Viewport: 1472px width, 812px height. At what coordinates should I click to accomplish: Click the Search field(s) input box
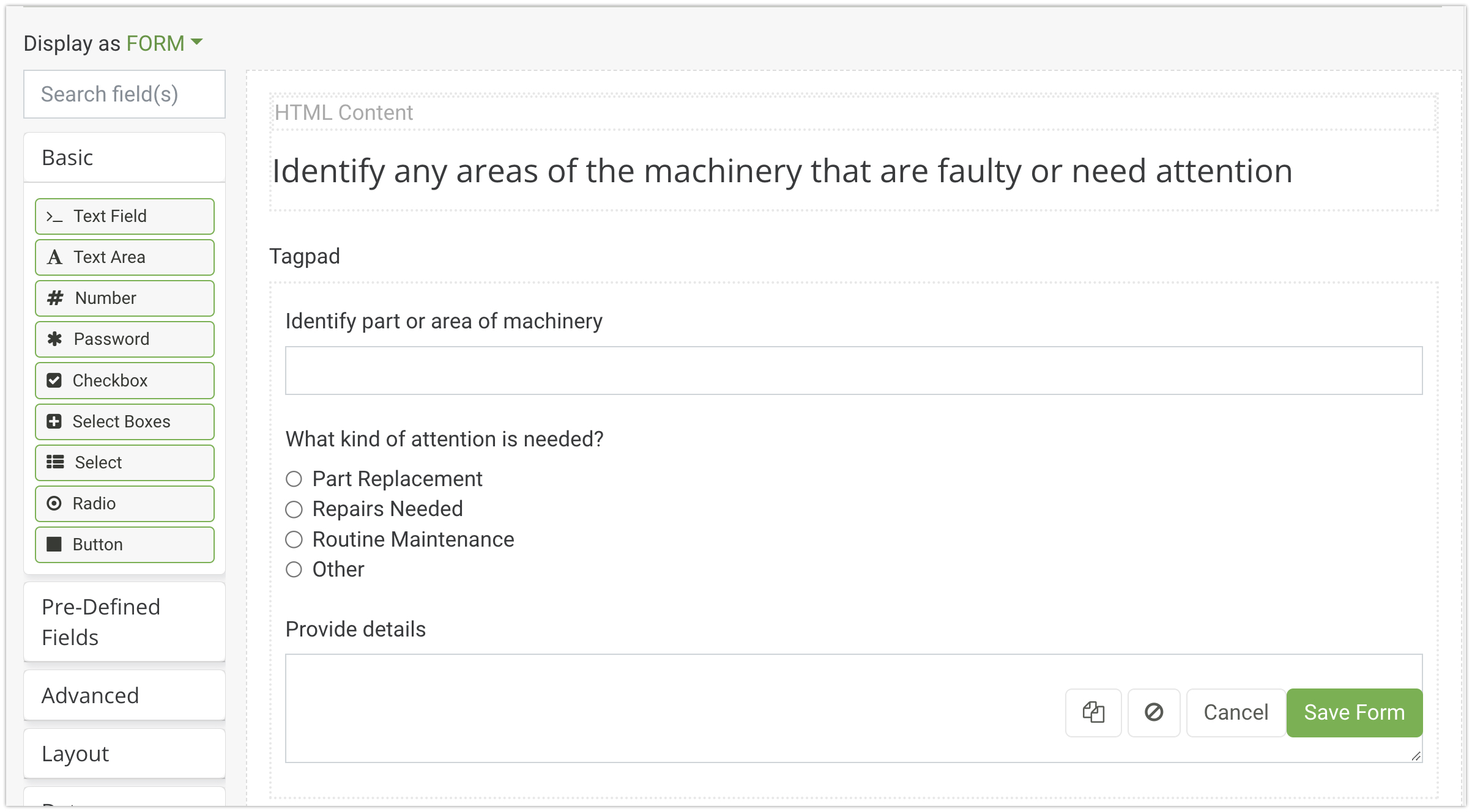point(125,94)
